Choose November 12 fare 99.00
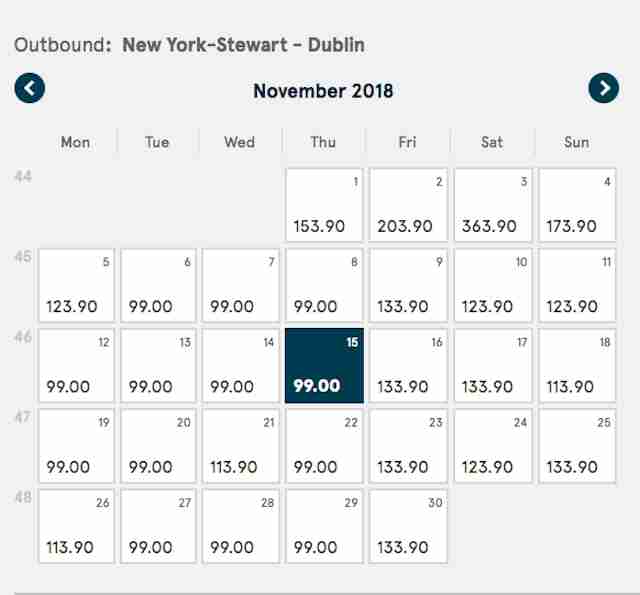The width and height of the screenshot is (640, 595). click(76, 366)
